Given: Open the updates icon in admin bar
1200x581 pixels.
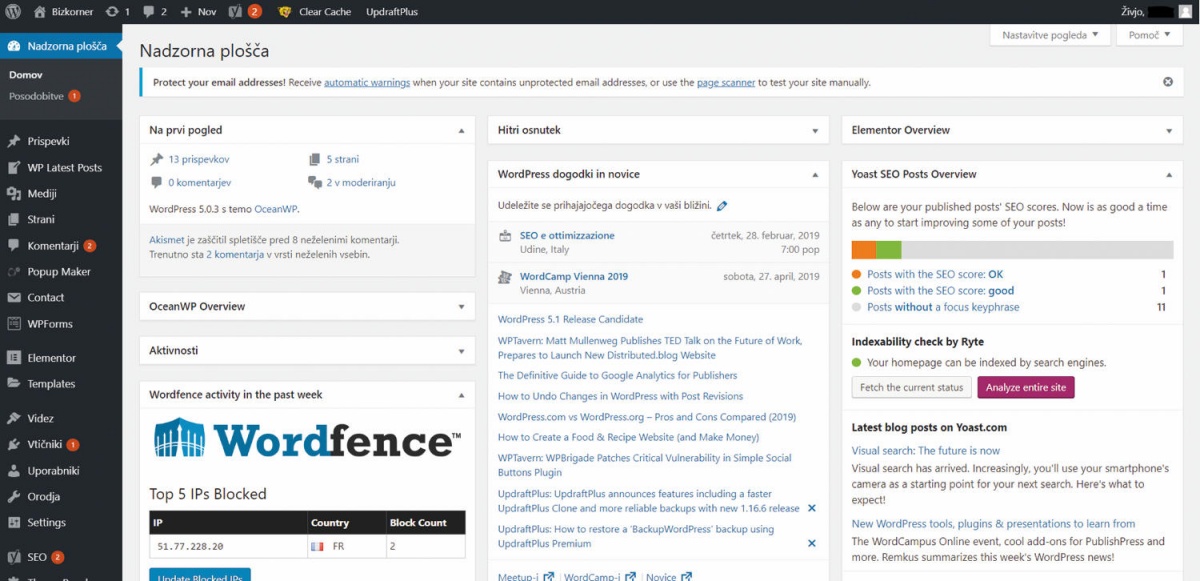Looking at the screenshot, I should 111,12.
